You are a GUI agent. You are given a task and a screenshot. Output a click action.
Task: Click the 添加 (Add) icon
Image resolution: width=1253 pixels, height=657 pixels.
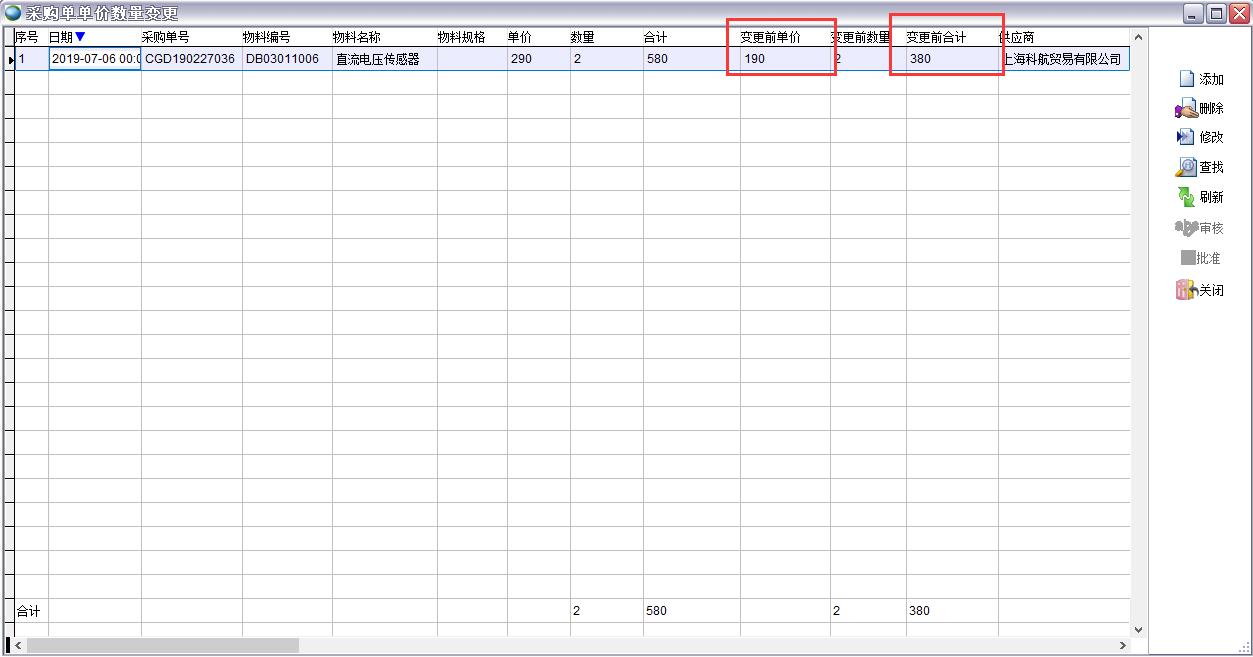pos(1187,79)
